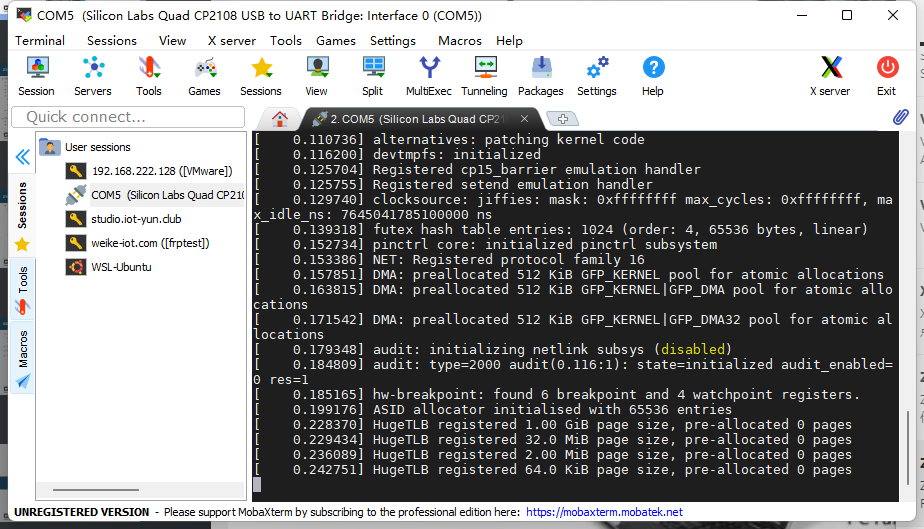Open the Tunneling toolbar icon
The width and height of the screenshot is (924, 529).
click(484, 76)
